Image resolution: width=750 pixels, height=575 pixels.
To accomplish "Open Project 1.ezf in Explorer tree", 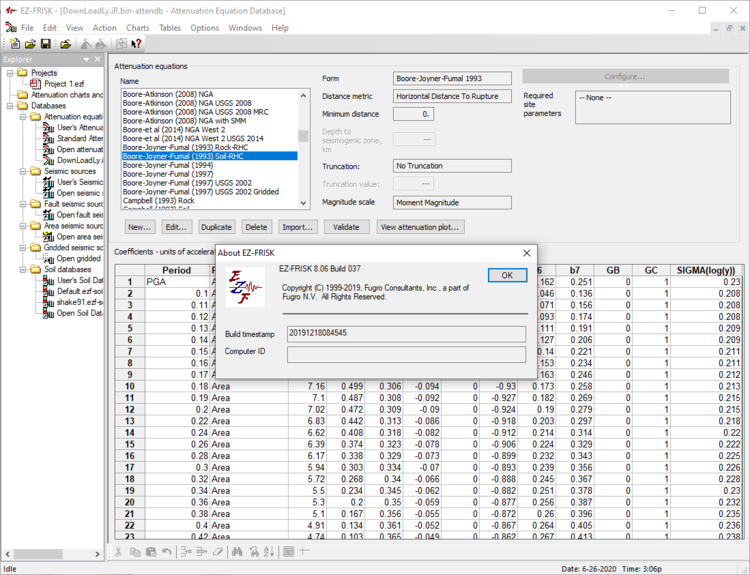I will (x=62, y=84).
